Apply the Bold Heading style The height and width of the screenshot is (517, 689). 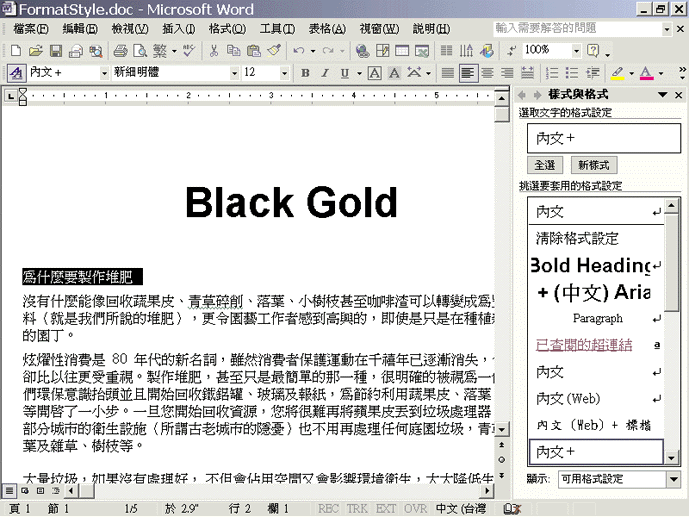coord(596,265)
